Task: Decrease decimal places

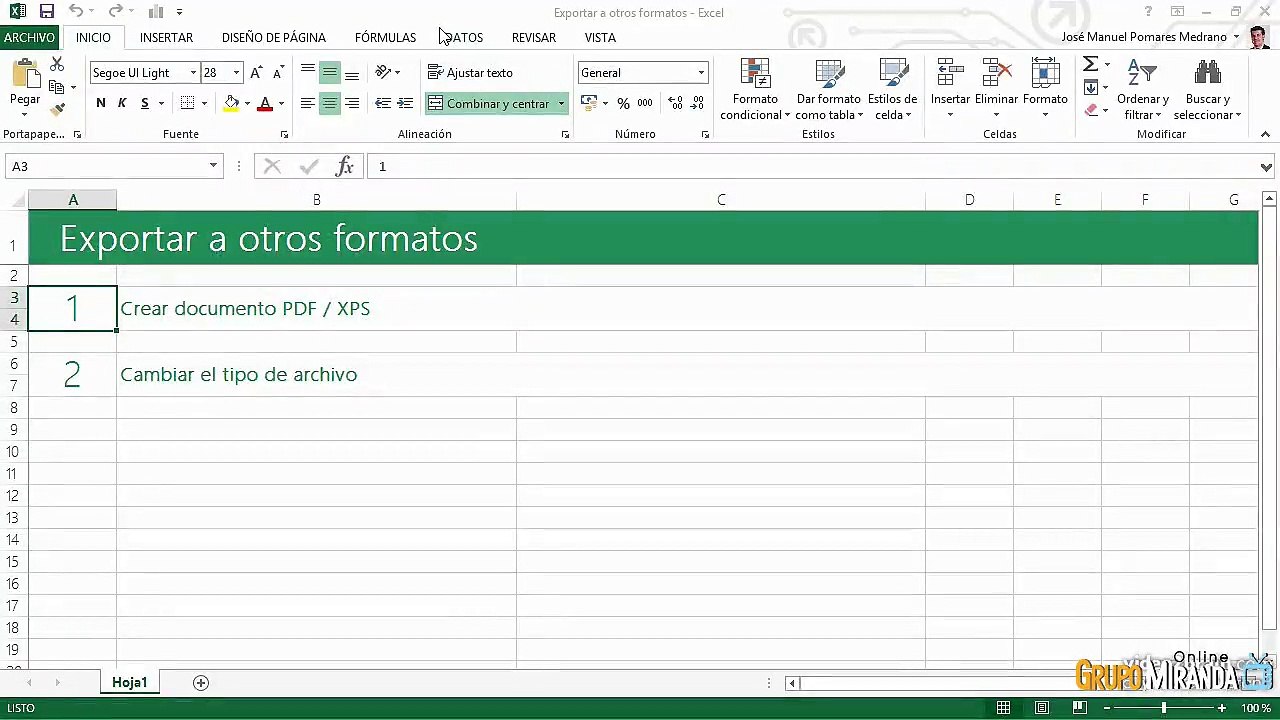Action: pyautogui.click(x=698, y=103)
